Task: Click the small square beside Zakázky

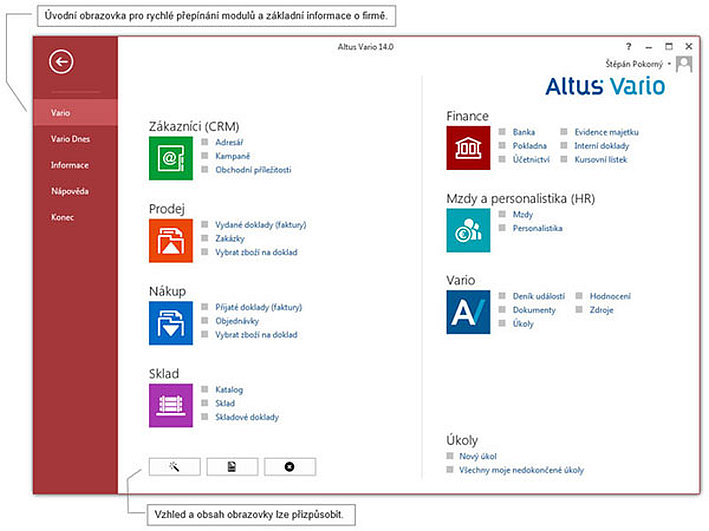Action: coord(204,238)
